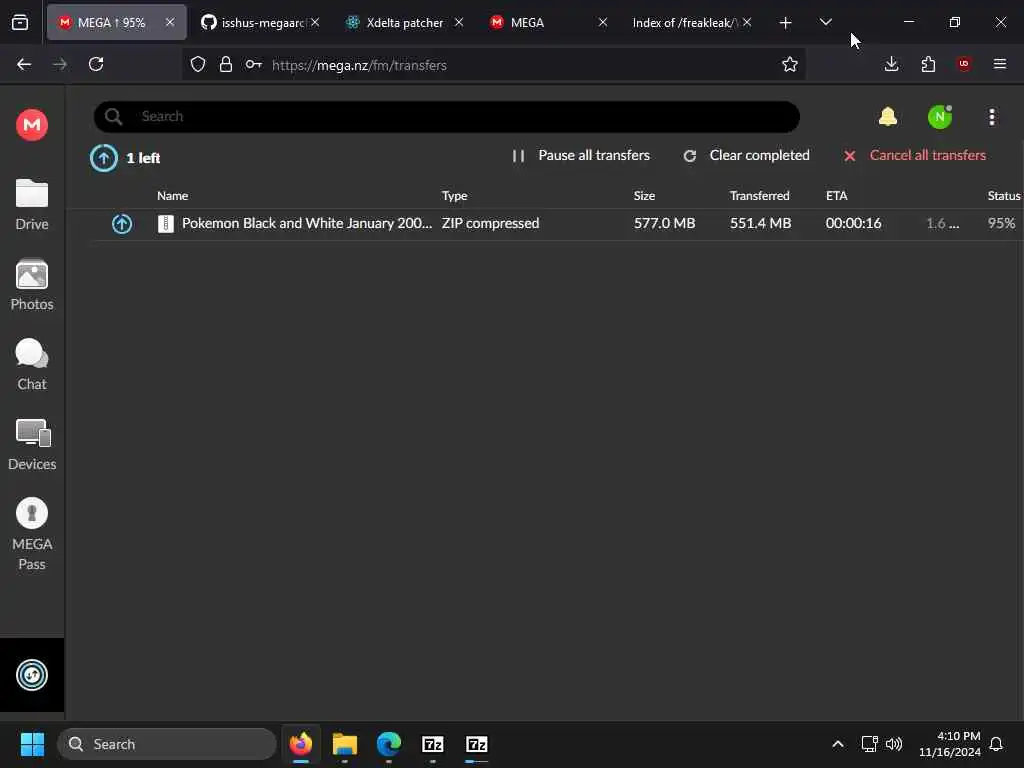Open the Windows Start menu

32,744
